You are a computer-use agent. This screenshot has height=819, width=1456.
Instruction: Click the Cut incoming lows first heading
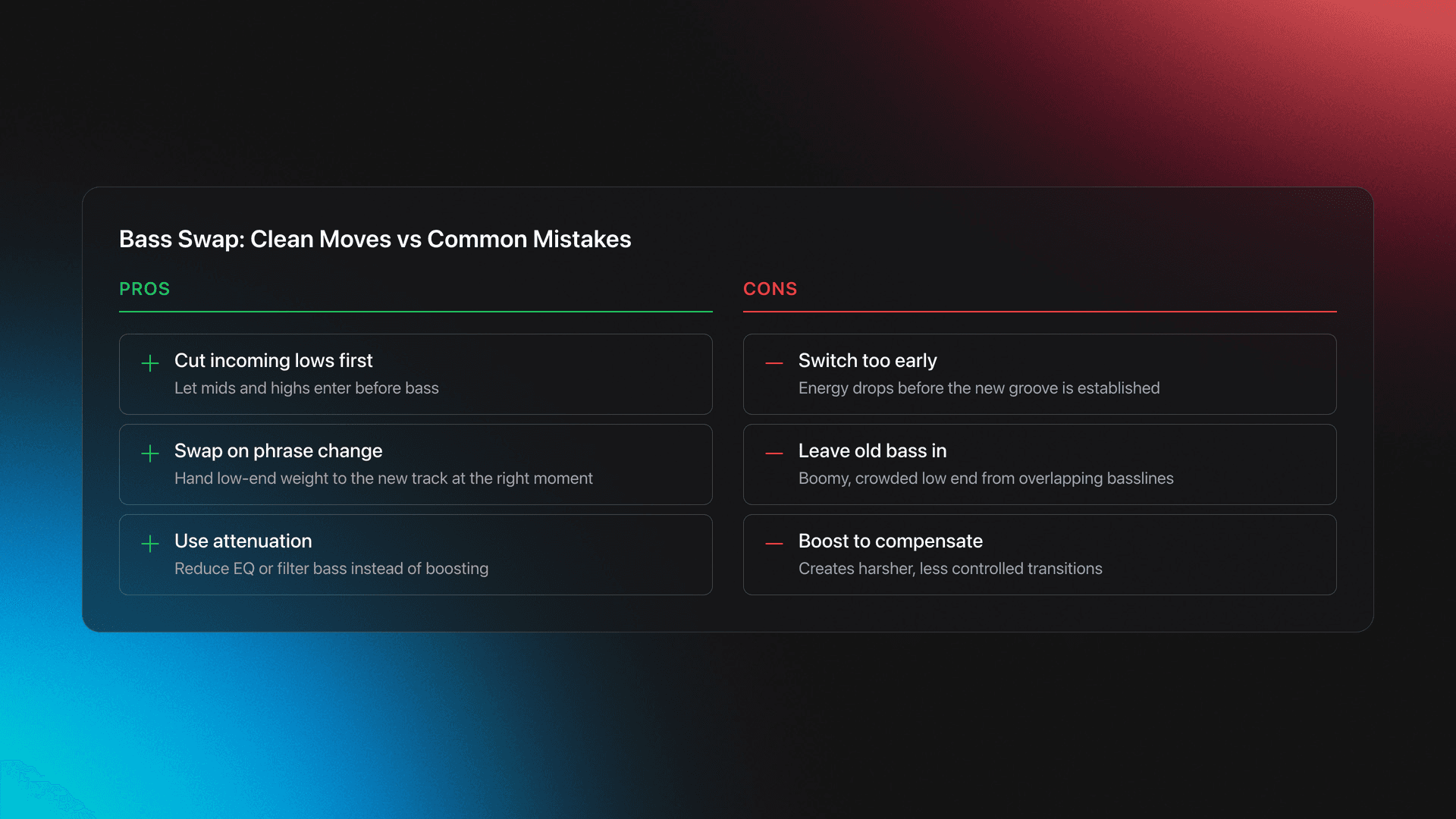[273, 360]
